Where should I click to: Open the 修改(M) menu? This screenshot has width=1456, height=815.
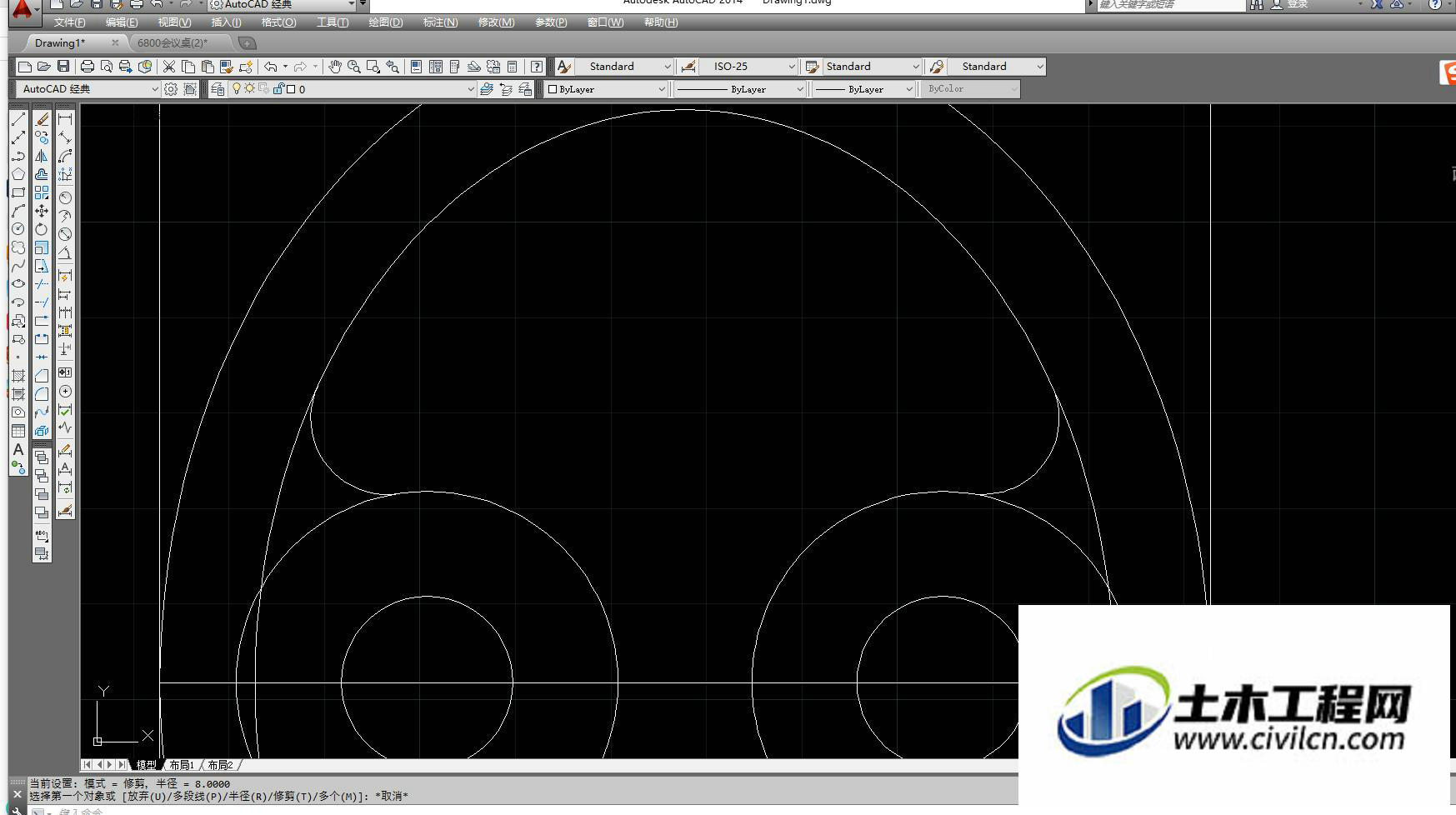point(496,22)
